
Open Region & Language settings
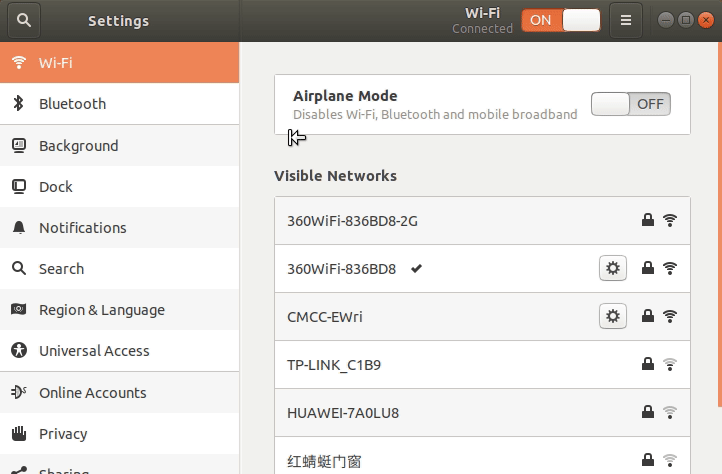[119, 310]
